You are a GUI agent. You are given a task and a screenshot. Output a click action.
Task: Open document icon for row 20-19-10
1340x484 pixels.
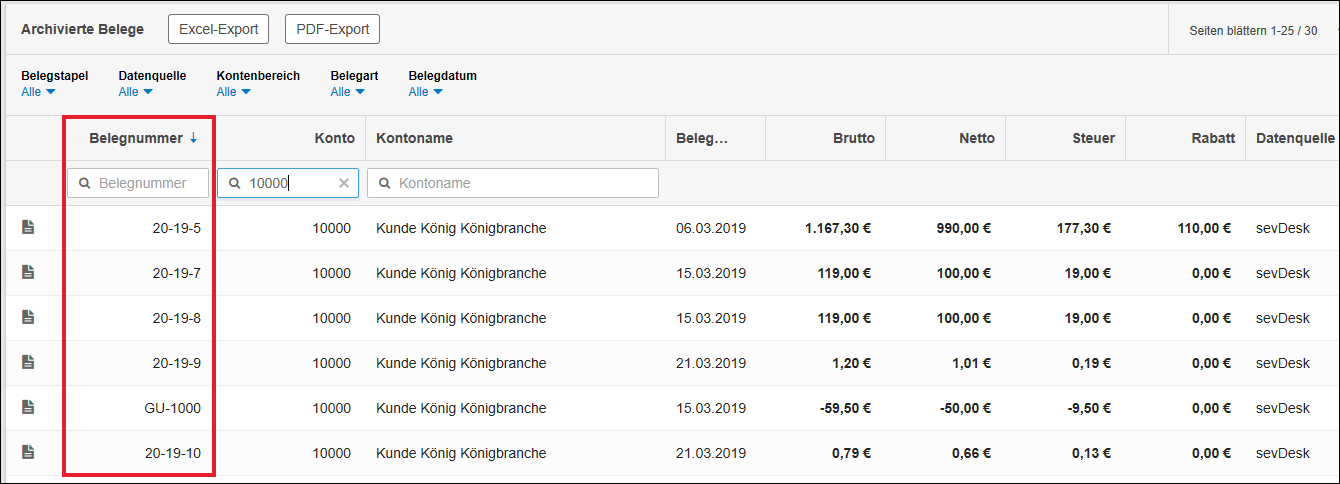point(28,453)
